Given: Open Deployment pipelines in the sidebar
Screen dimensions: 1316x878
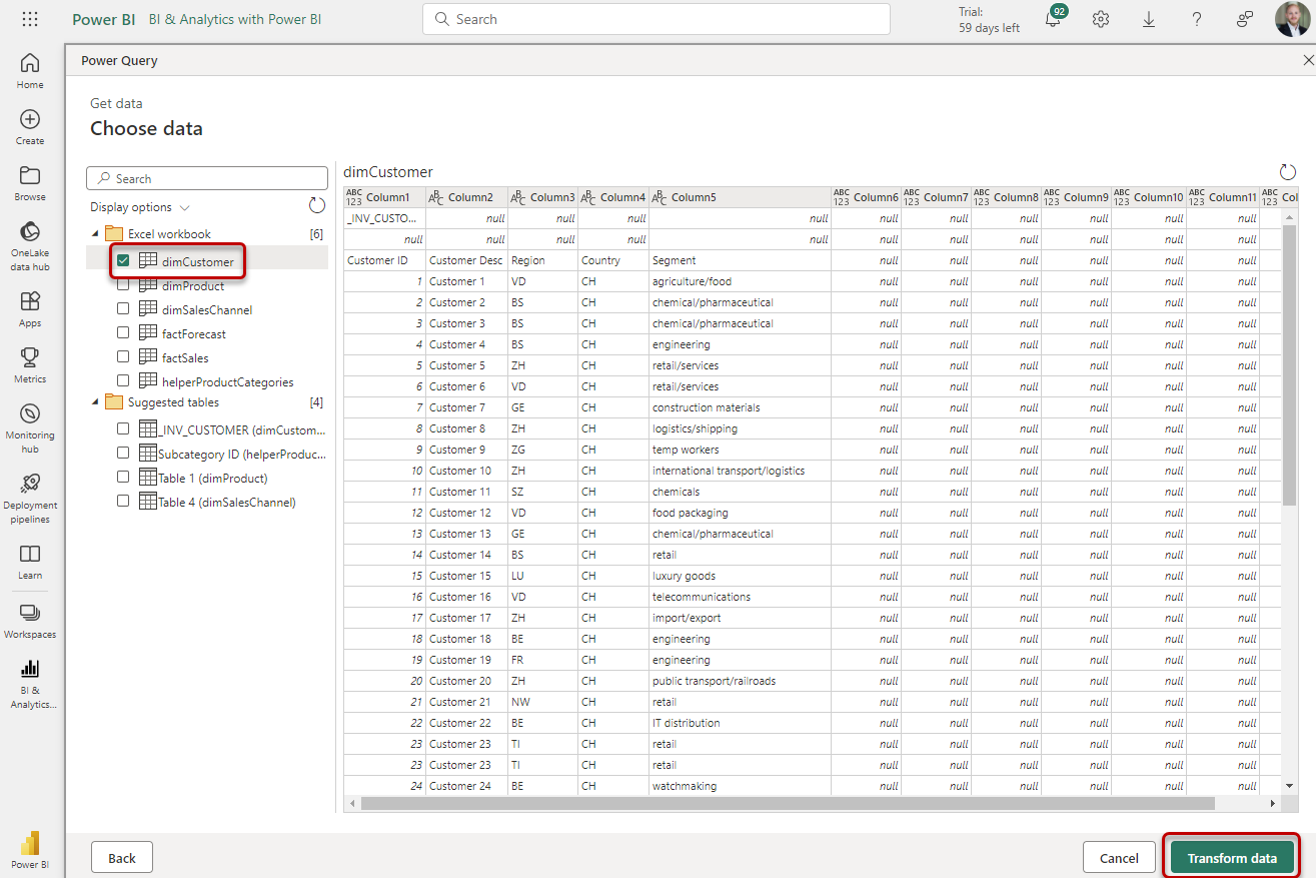Looking at the screenshot, I should pyautogui.click(x=30, y=497).
